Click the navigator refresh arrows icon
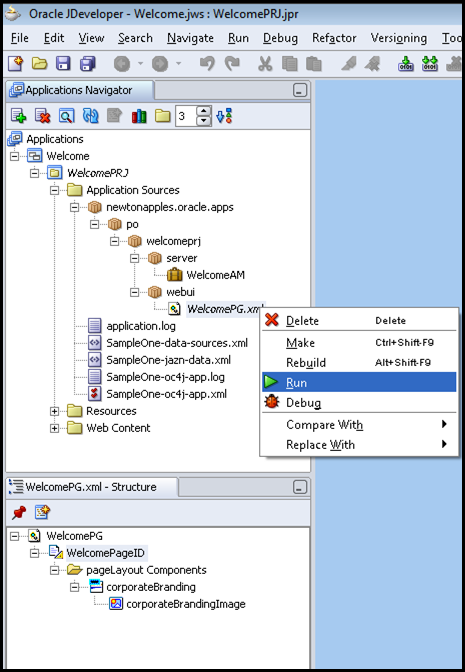The width and height of the screenshot is (465, 672). point(90,116)
